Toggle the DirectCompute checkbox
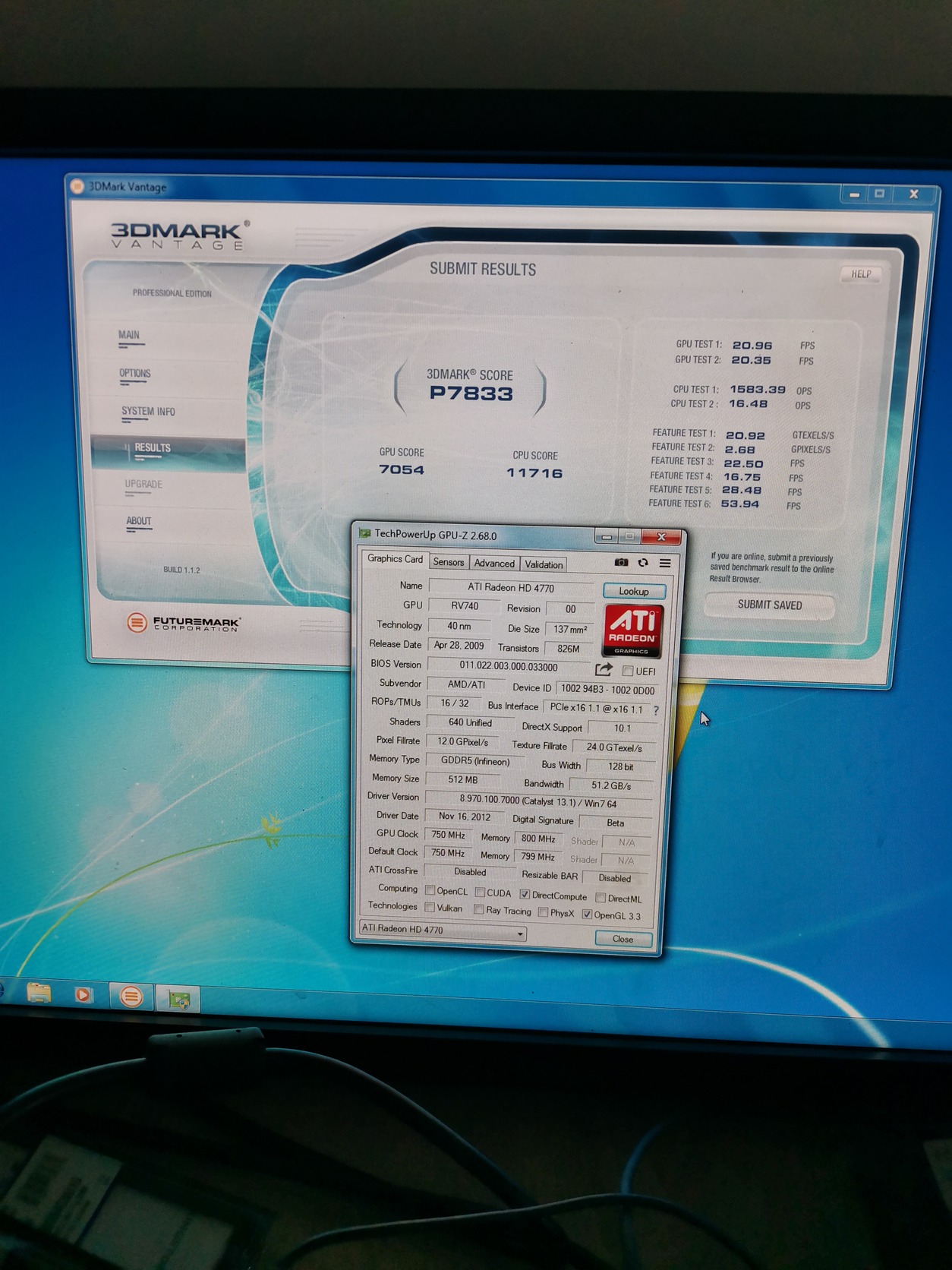The image size is (952, 1270). pyautogui.click(x=525, y=894)
